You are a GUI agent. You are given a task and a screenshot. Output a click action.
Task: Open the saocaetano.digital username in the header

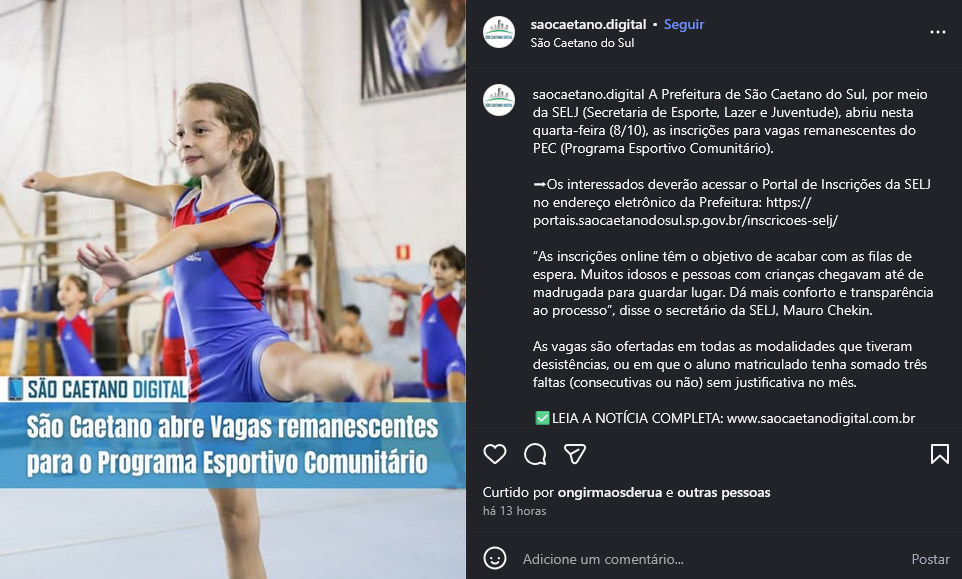(x=588, y=25)
